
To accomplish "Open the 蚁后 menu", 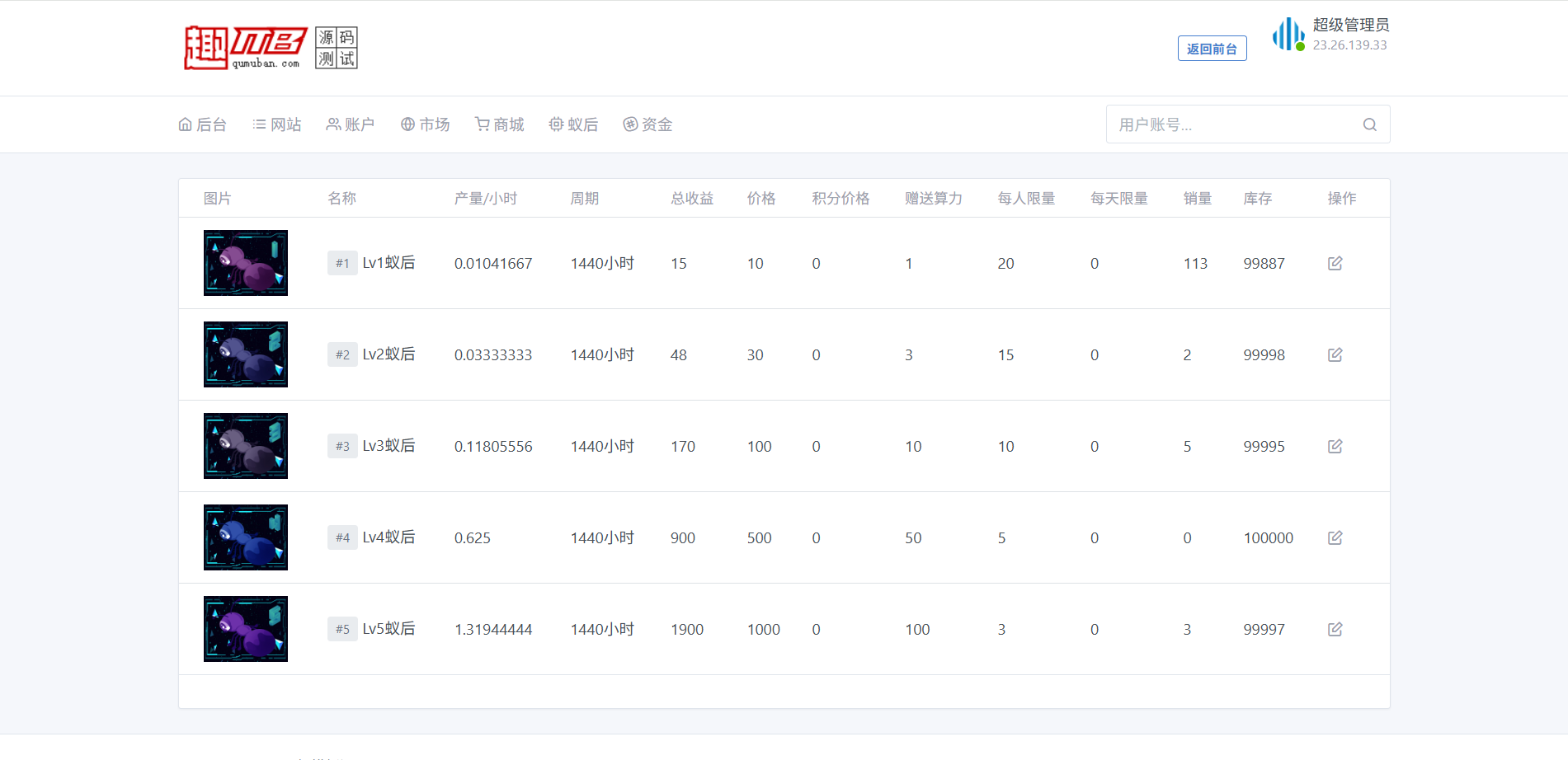I will [x=574, y=124].
